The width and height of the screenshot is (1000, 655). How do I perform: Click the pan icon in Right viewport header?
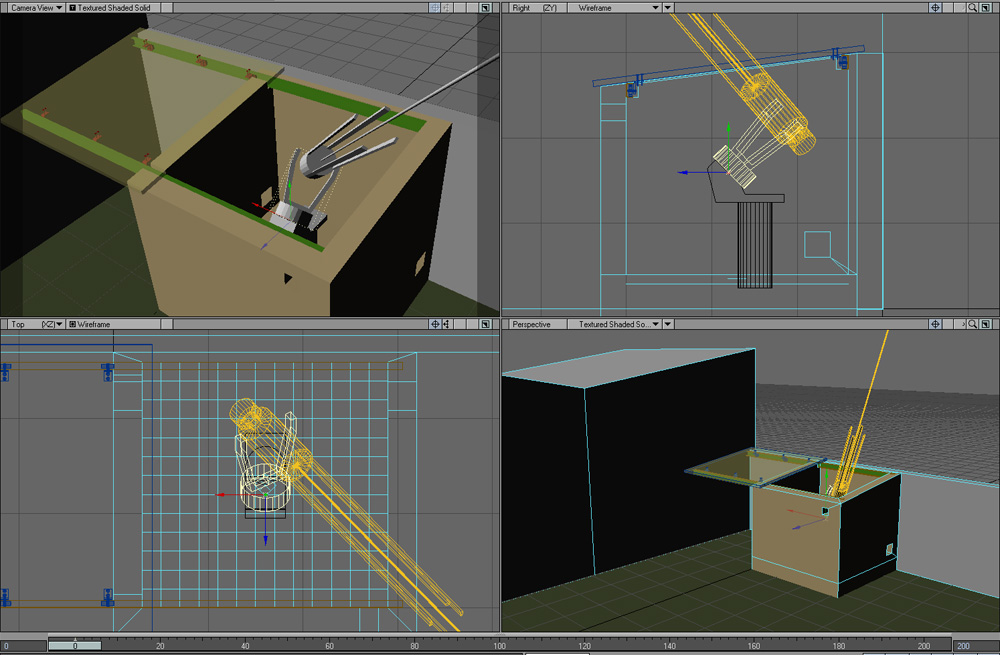936,7
